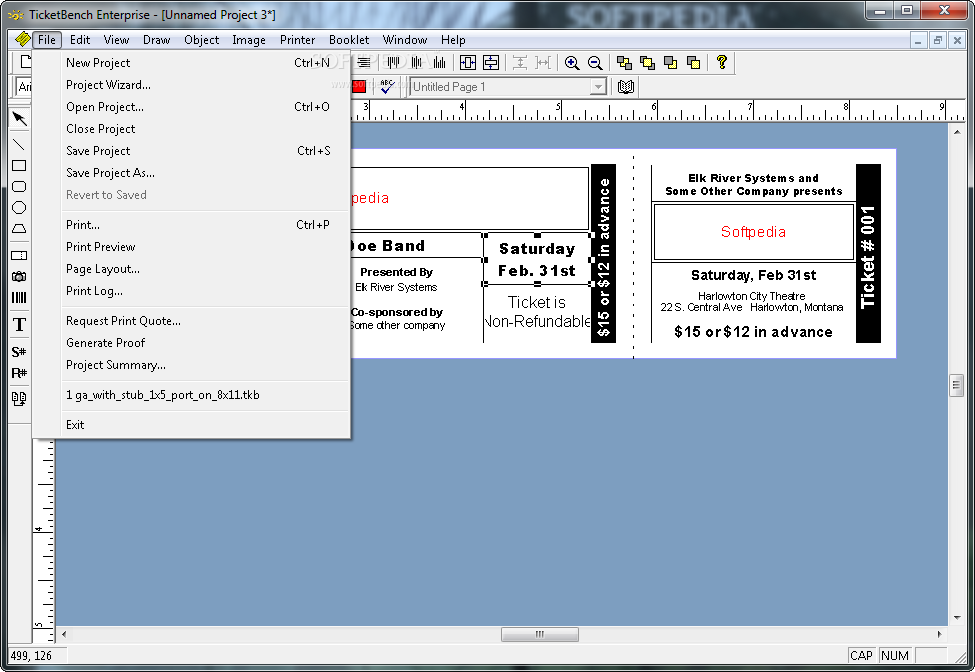Screen dimensions: 975x672
Task: Select the S# serial number tool
Action: [19, 352]
